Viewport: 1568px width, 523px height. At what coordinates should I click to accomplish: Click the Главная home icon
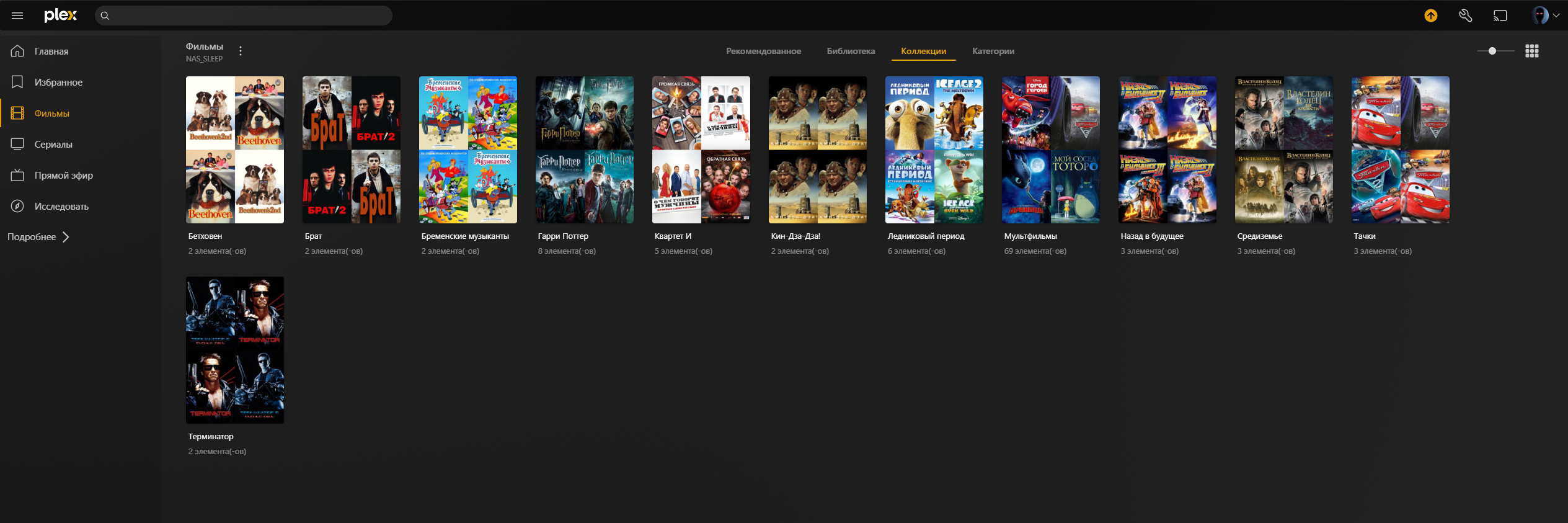[x=17, y=51]
